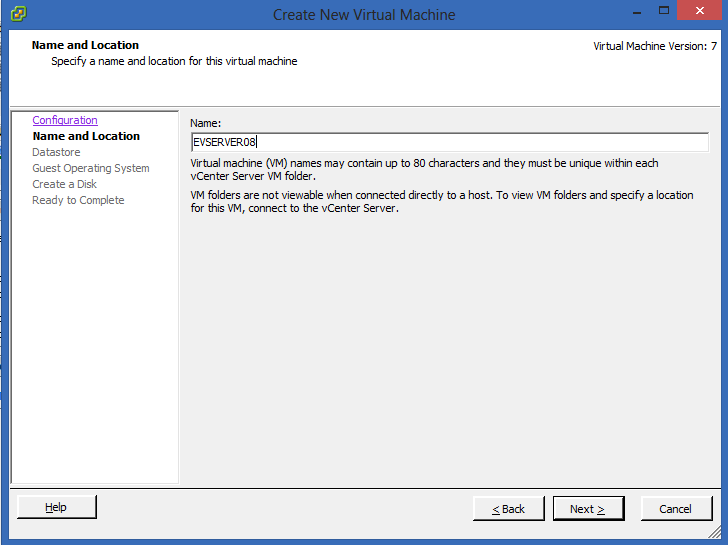Screen dimensions: 728x545
Task: Maximize the Create New Virtual Machine window
Action: pos(664,11)
